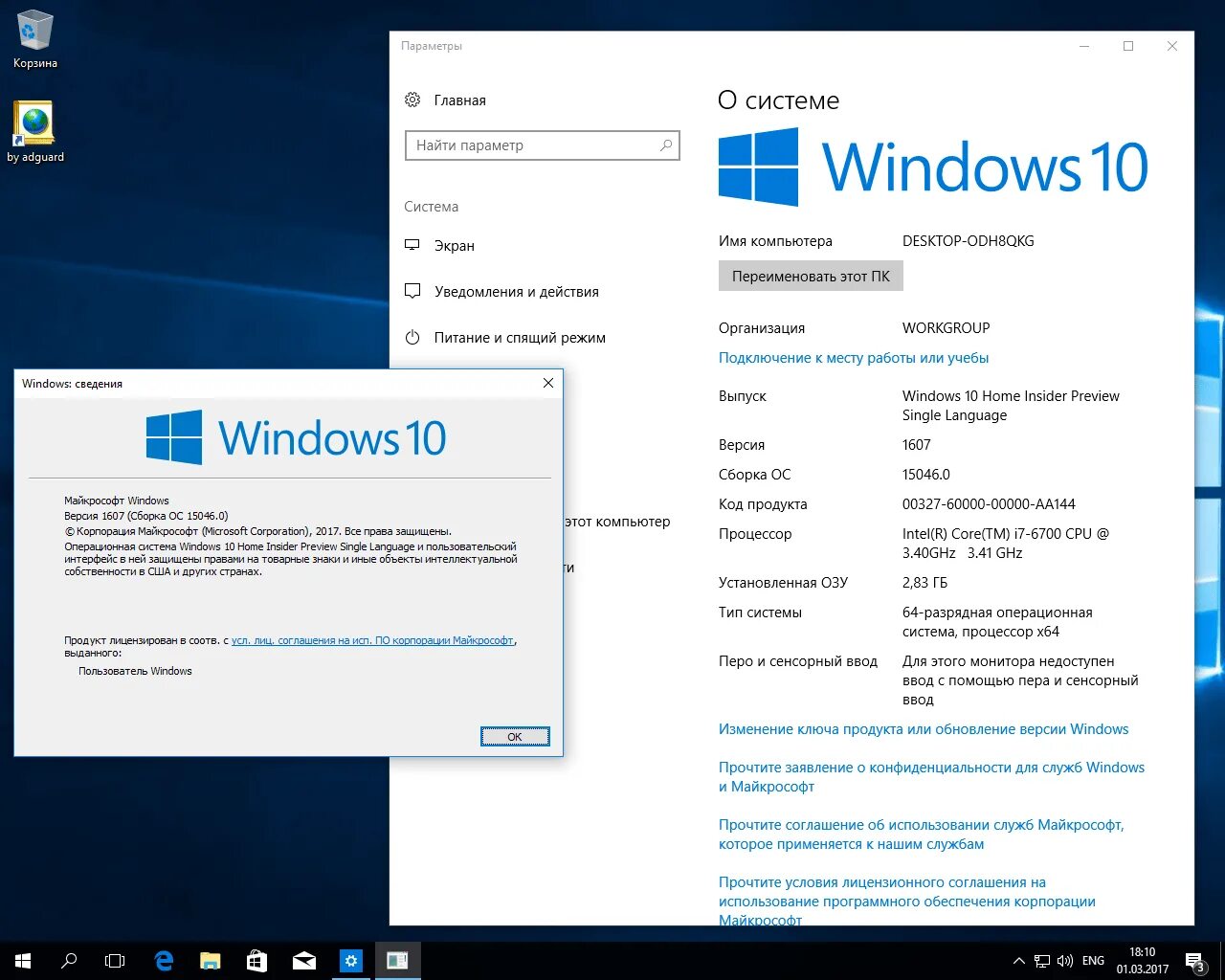The height and width of the screenshot is (980, 1225).
Task: Open соглашение об использовании служб Майкрософт link
Action: pyautogui.click(x=922, y=835)
